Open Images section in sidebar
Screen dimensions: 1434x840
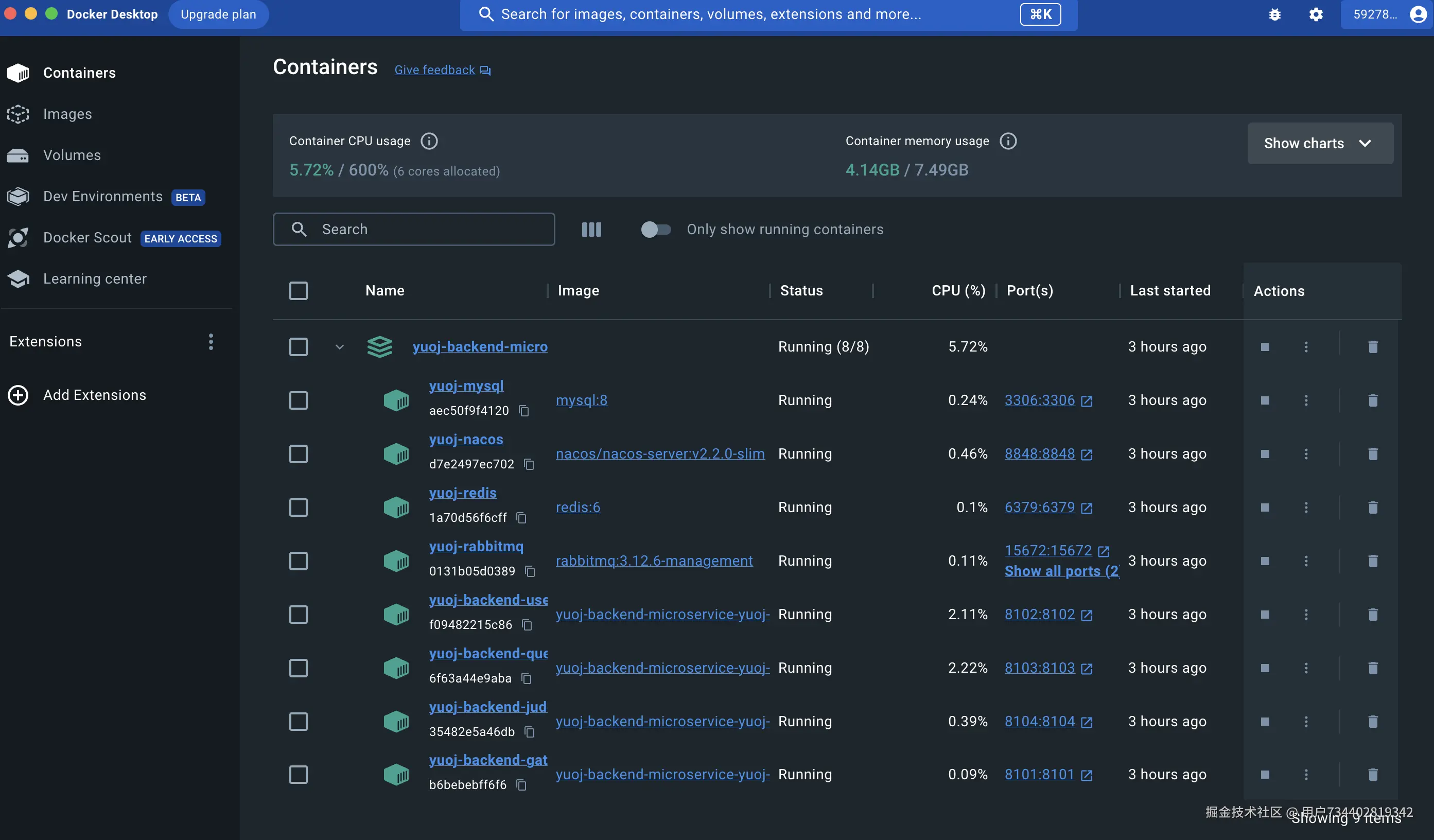(x=67, y=114)
